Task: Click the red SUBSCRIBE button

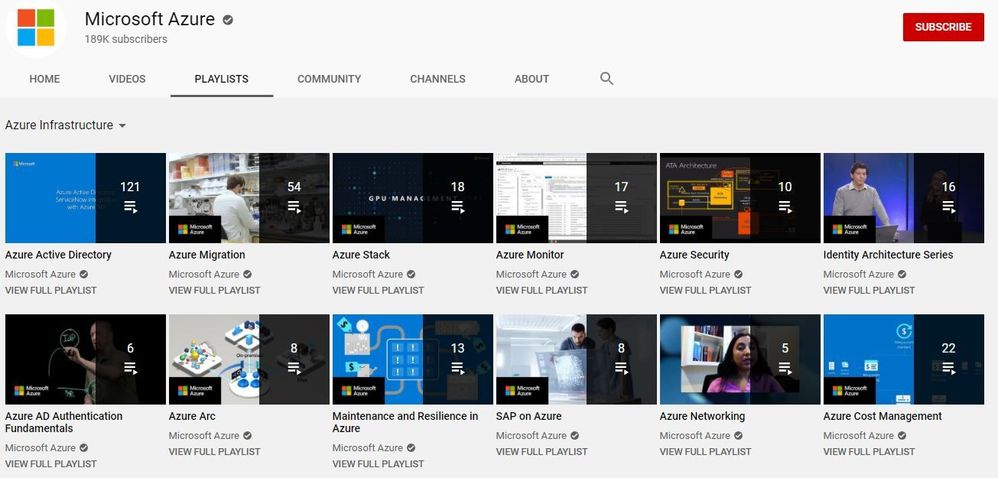Action: [x=943, y=27]
